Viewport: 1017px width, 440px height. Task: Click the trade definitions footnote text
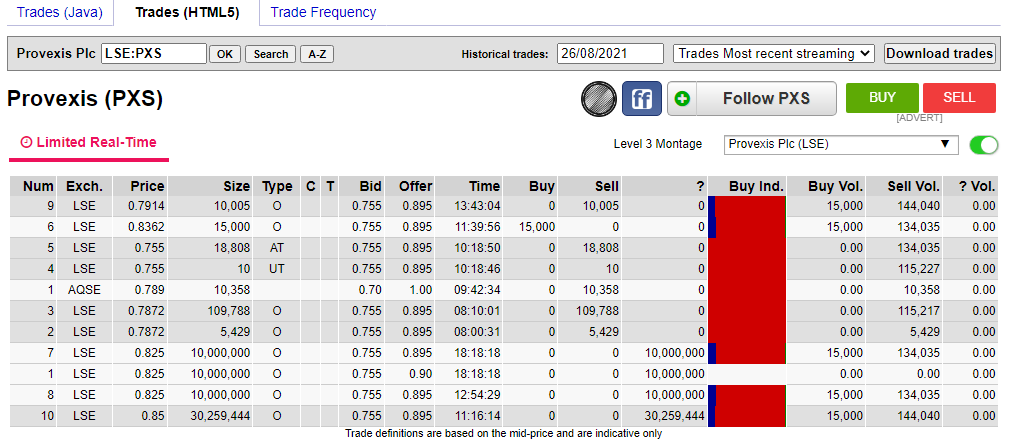click(x=503, y=434)
